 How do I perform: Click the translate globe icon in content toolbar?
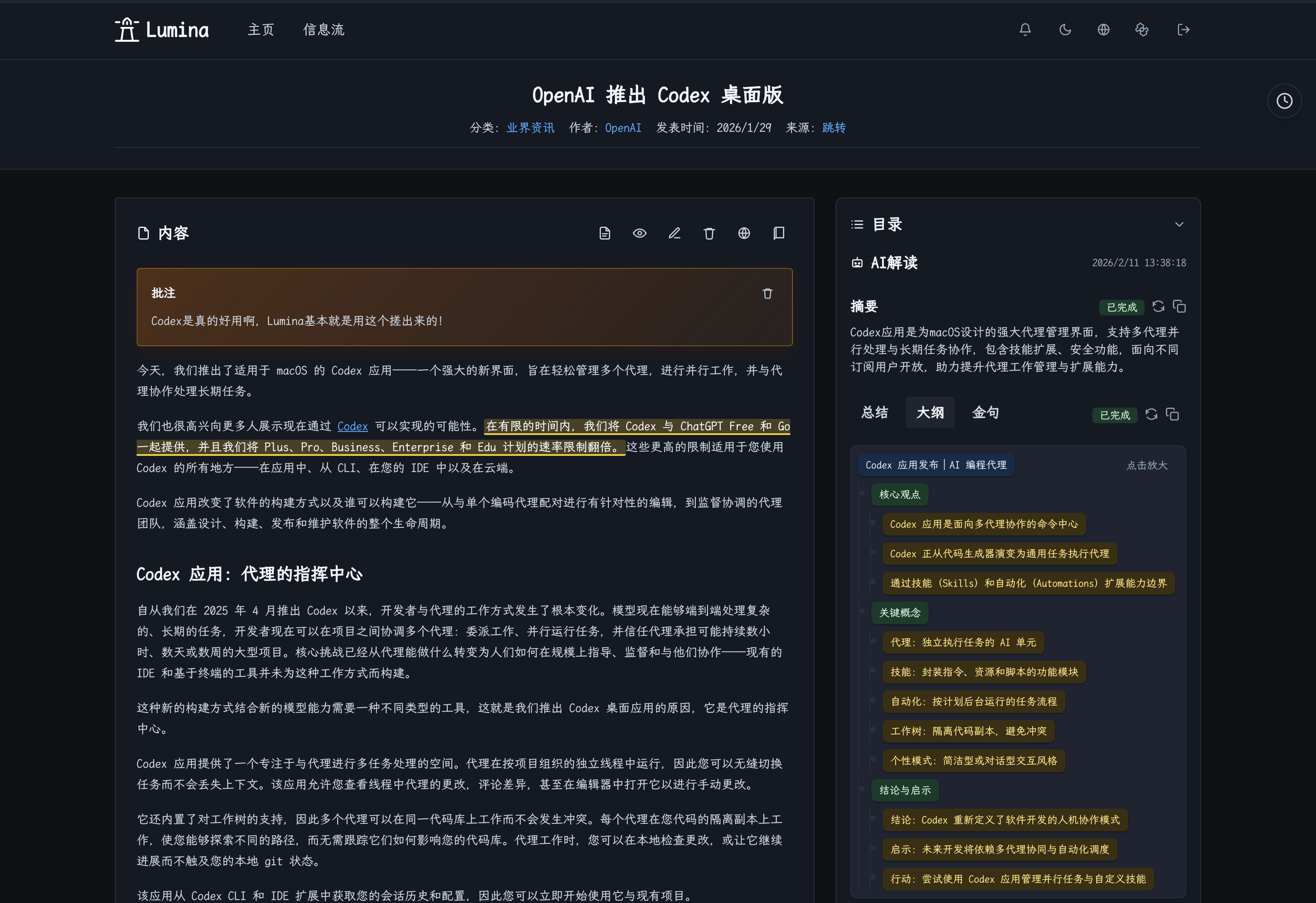(x=744, y=233)
